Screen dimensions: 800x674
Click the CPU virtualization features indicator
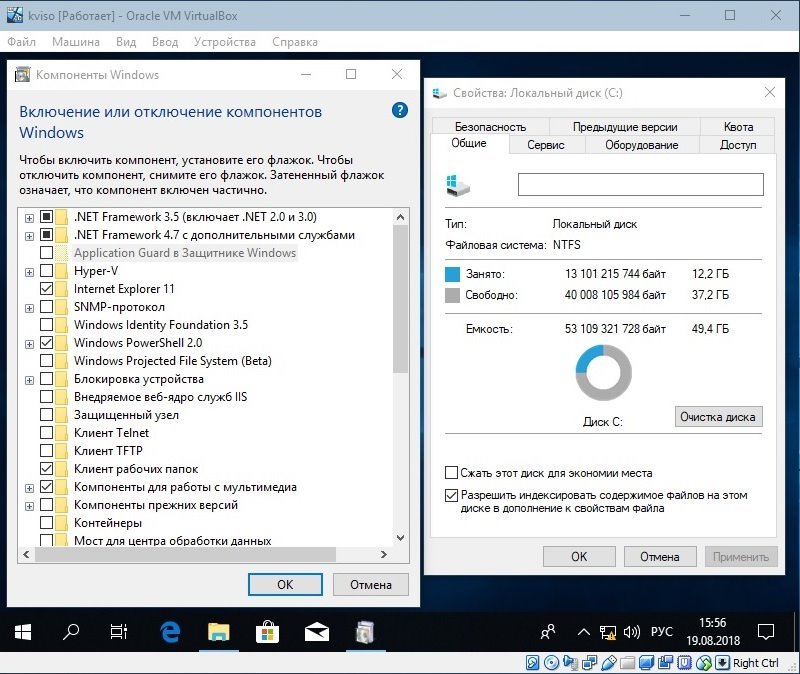(x=684, y=663)
